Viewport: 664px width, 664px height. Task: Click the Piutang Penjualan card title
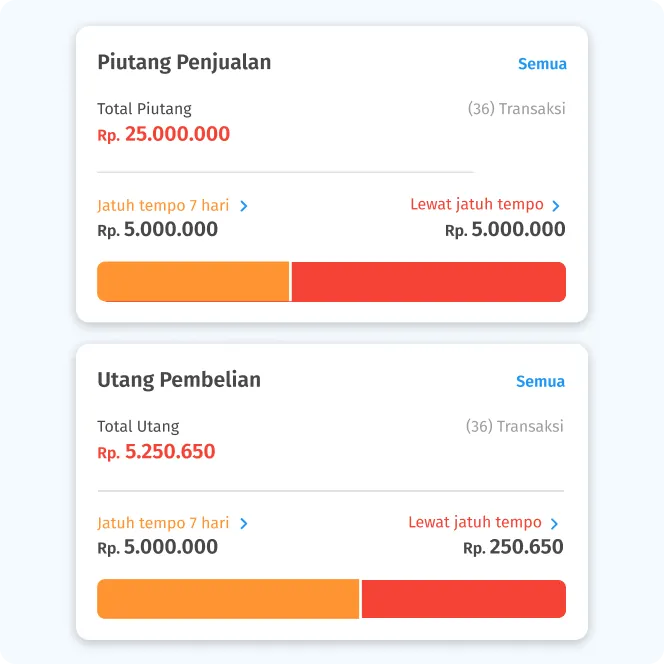coord(184,62)
